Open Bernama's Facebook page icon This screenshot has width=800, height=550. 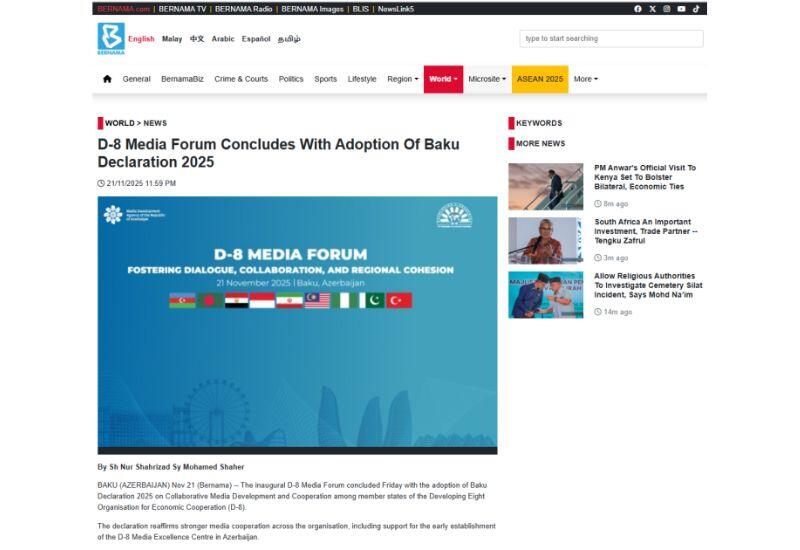(638, 9)
